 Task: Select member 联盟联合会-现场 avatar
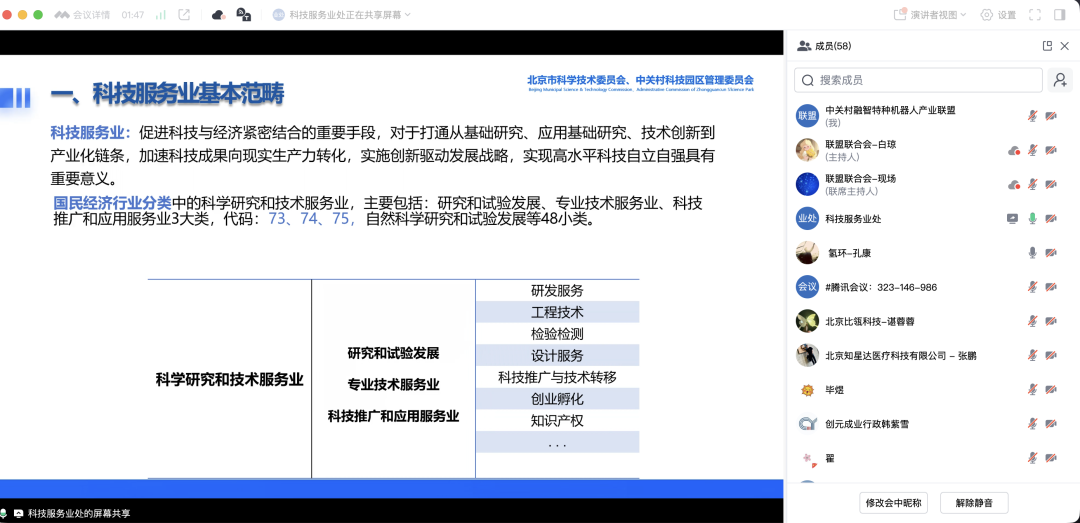807,184
